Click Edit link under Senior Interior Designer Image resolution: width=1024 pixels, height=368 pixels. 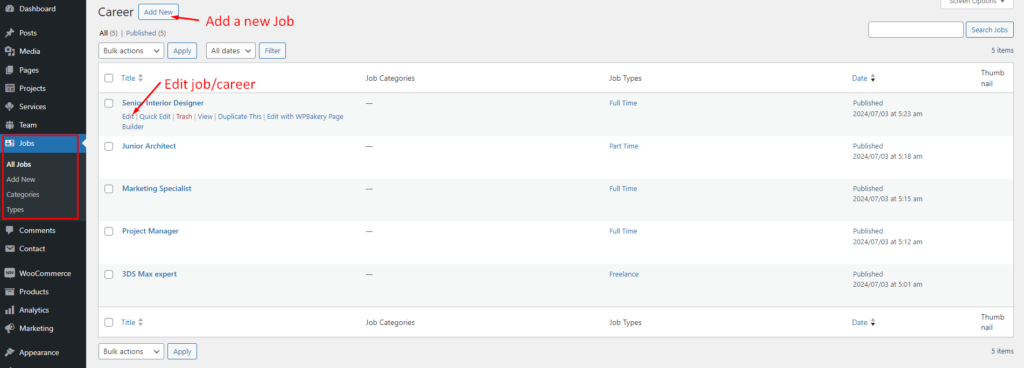point(127,116)
